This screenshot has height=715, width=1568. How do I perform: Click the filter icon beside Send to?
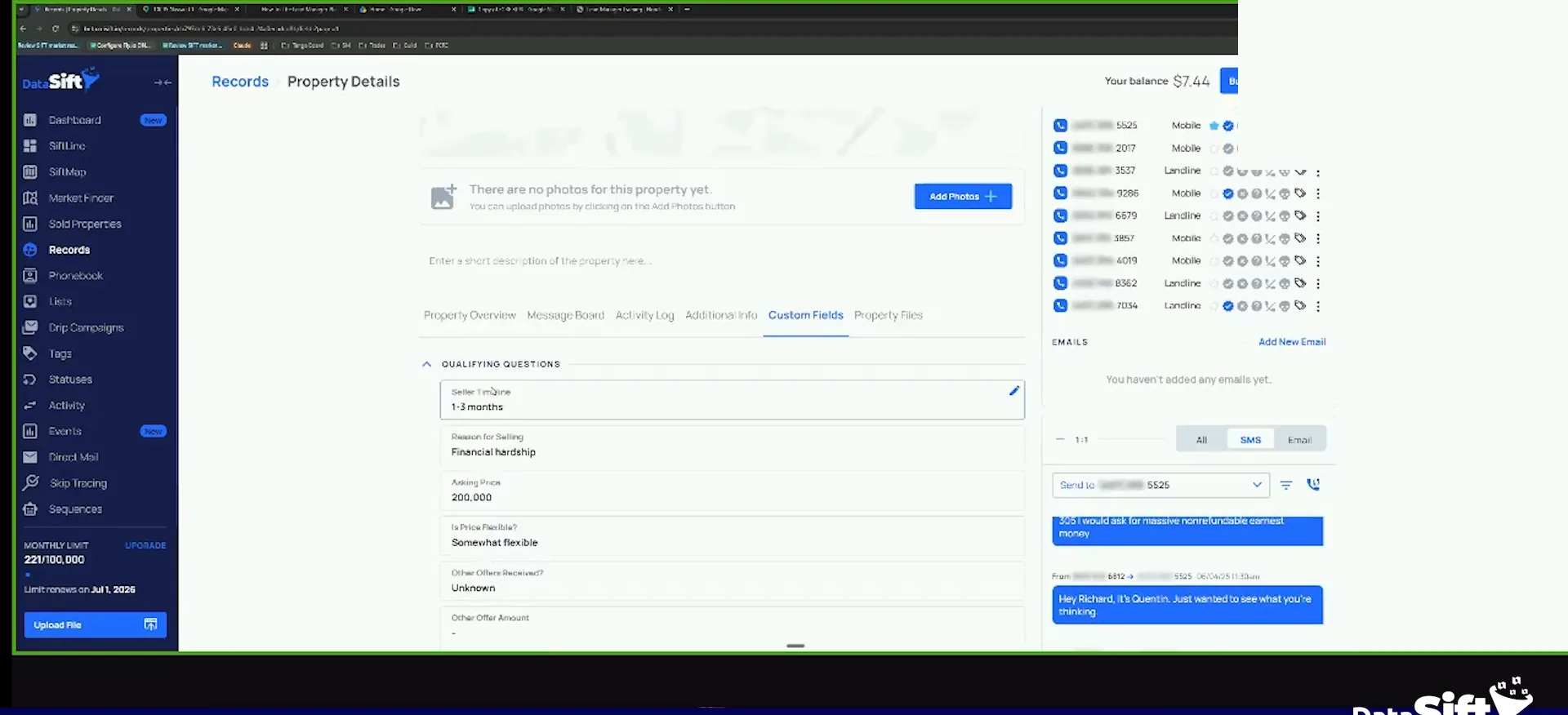click(1286, 485)
